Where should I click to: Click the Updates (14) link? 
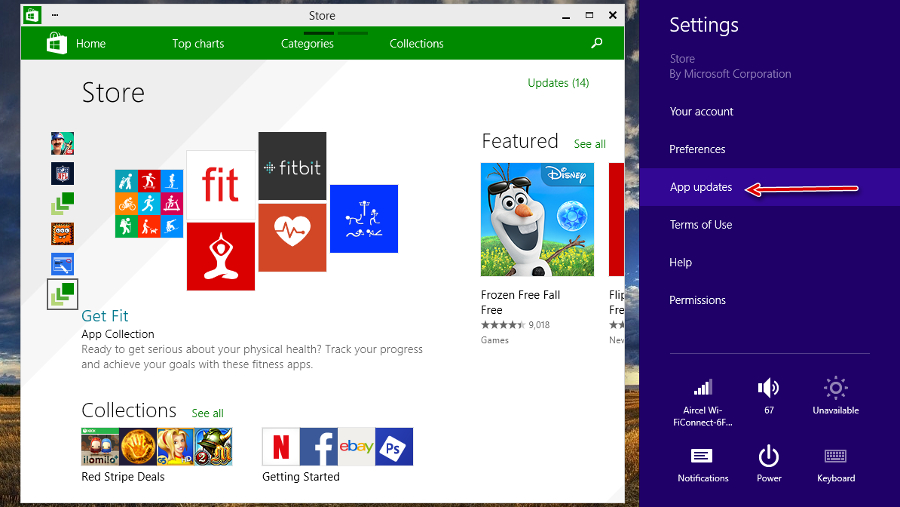(x=558, y=83)
